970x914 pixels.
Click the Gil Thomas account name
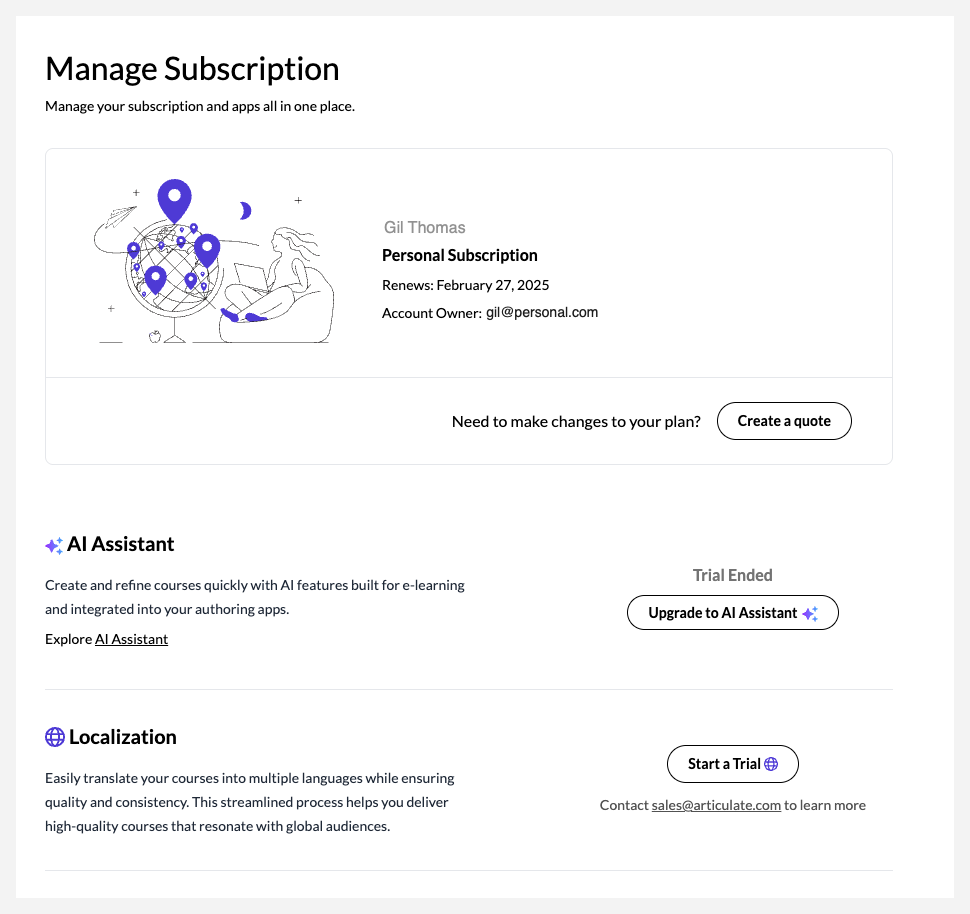pyautogui.click(x=424, y=228)
